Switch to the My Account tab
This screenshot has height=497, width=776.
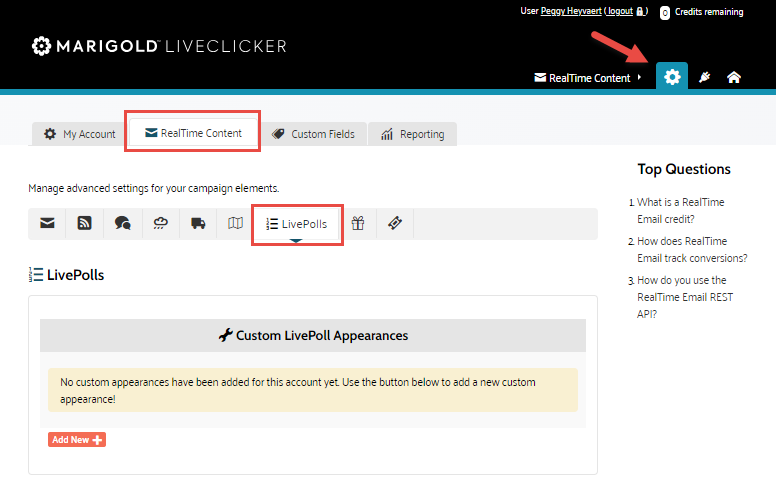(x=80, y=134)
